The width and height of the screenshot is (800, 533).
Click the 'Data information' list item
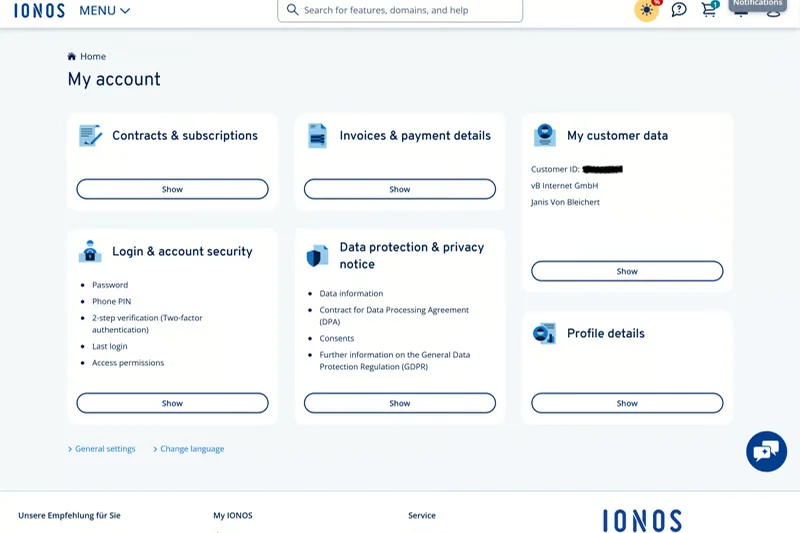coord(351,293)
